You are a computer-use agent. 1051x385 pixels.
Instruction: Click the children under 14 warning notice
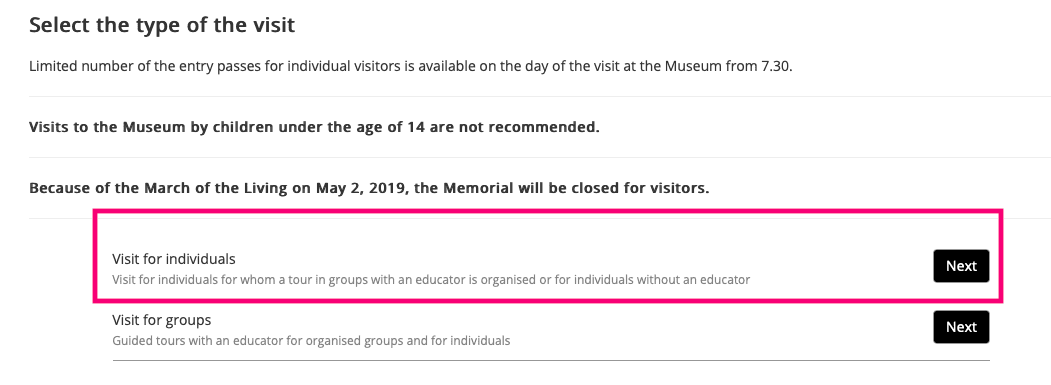point(314,127)
